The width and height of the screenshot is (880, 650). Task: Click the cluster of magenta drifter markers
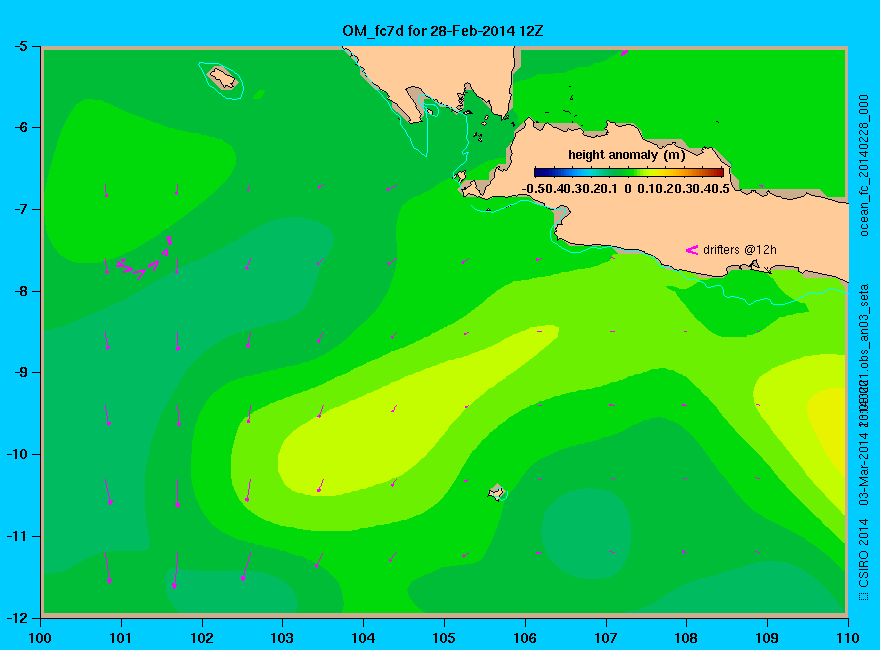pyautogui.click(x=144, y=258)
